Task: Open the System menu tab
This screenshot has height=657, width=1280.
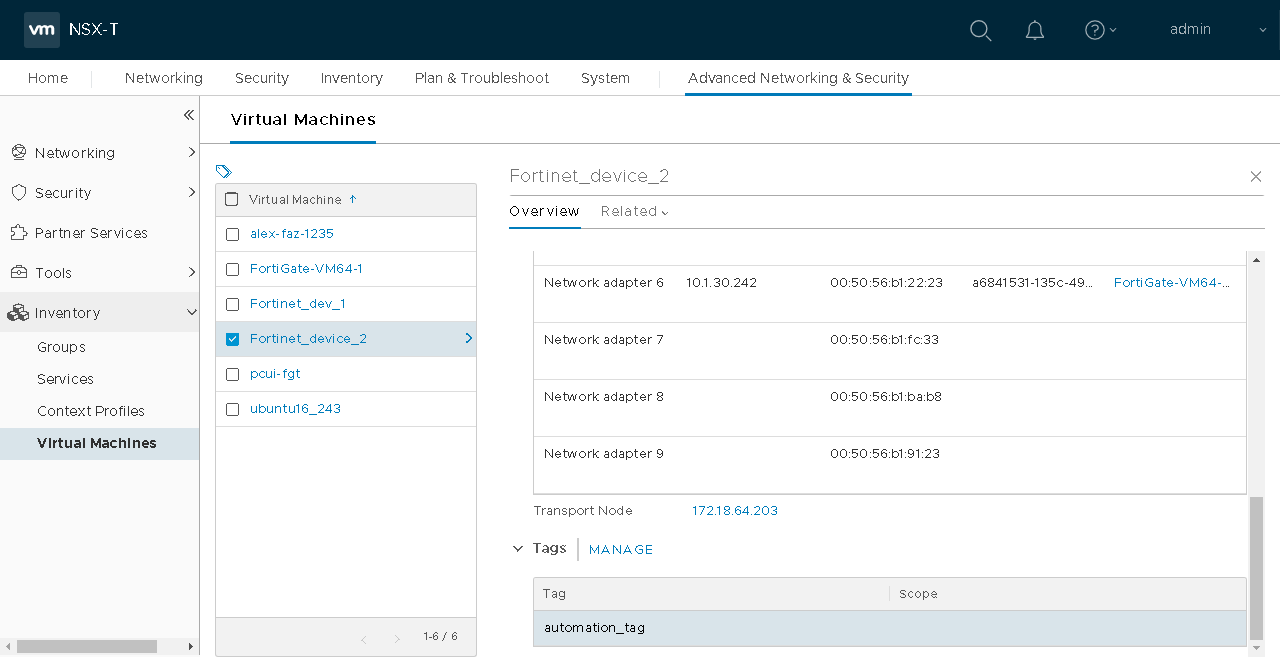Action: 605,78
